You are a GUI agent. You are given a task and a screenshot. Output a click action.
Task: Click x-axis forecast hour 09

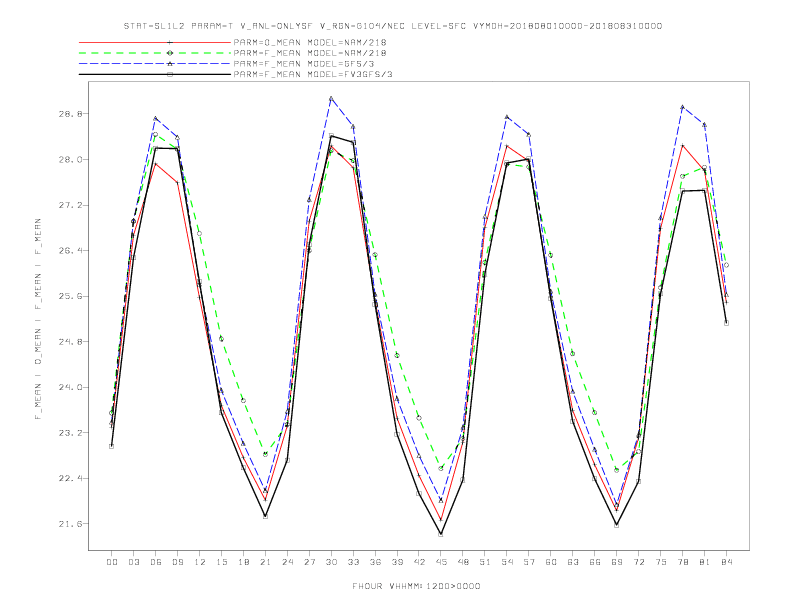[x=177, y=562]
